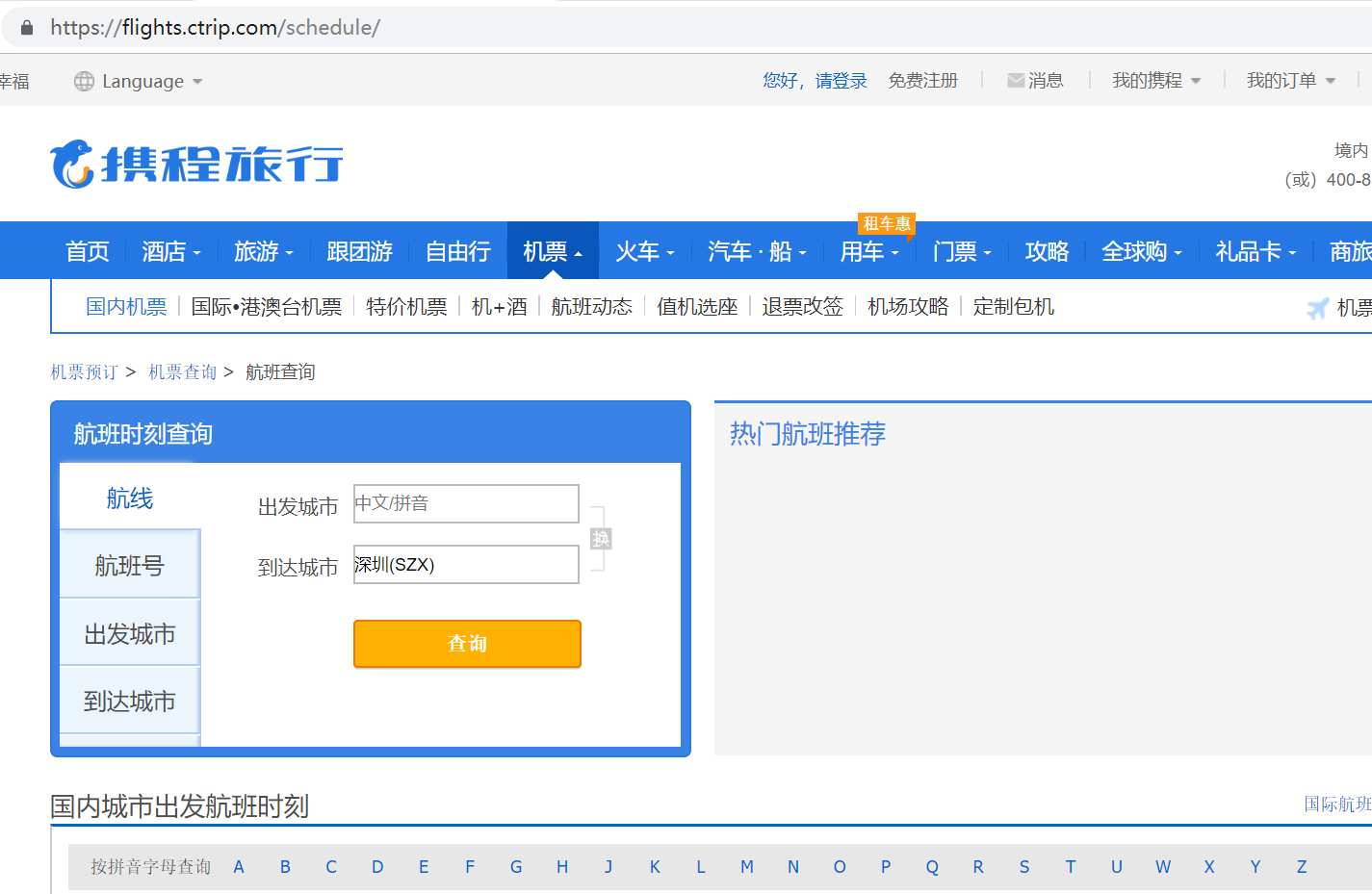Click the envelope 消息 icon
Image resolution: width=1372 pixels, height=894 pixels.
1015,81
